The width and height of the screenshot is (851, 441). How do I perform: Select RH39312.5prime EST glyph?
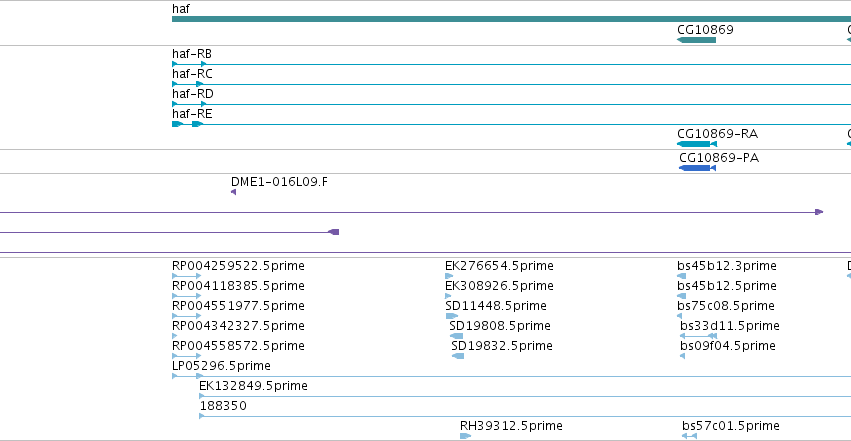[466, 436]
